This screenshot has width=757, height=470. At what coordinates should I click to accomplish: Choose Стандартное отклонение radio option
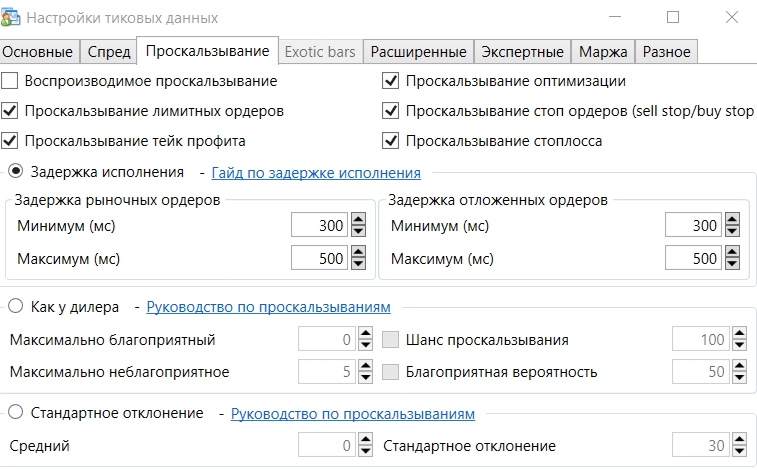(15, 412)
